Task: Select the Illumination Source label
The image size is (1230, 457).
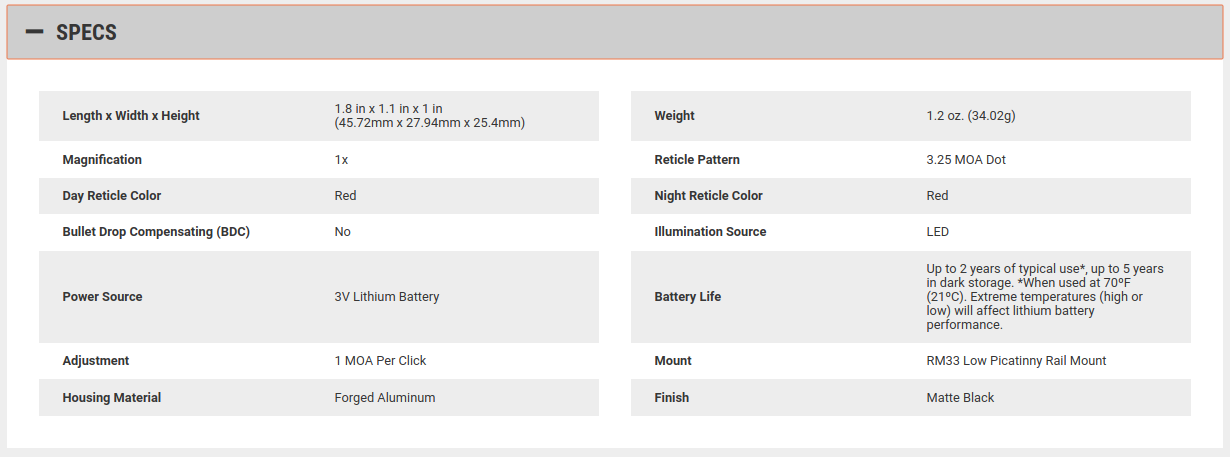Action: pos(710,232)
